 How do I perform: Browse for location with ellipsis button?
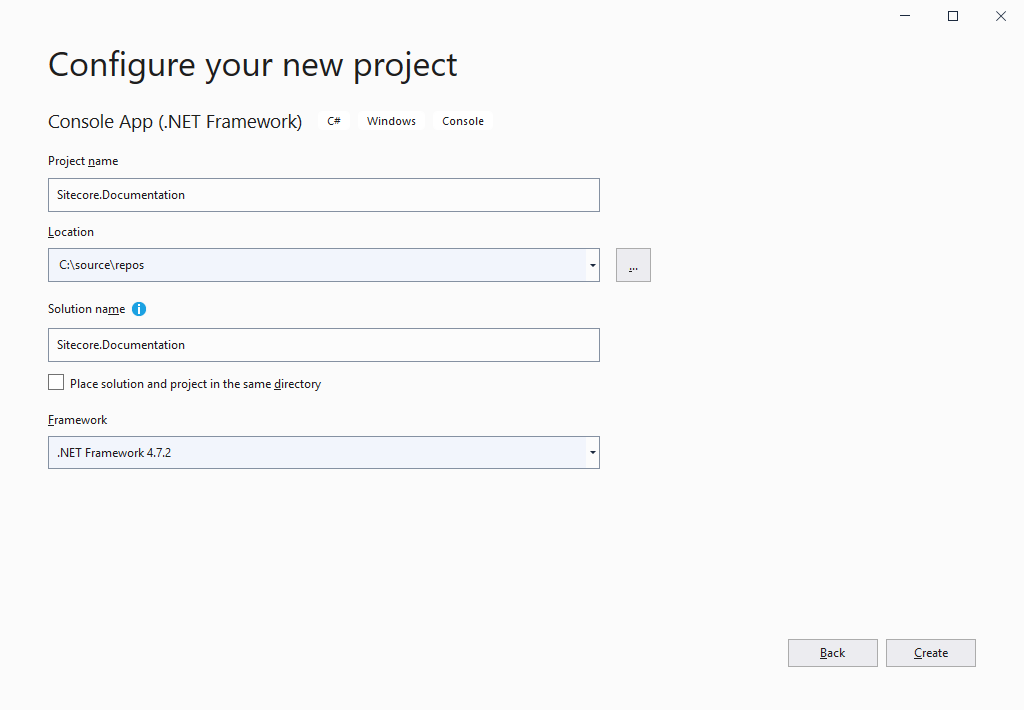(x=633, y=265)
